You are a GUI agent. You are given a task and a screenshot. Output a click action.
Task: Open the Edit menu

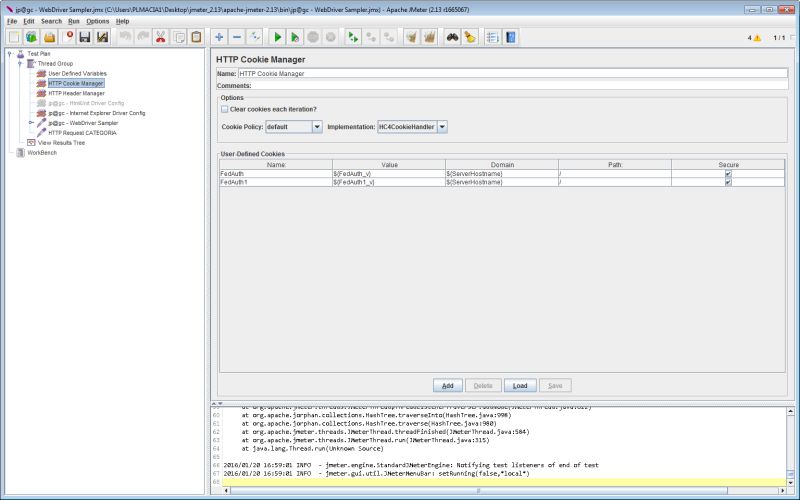click(x=29, y=21)
